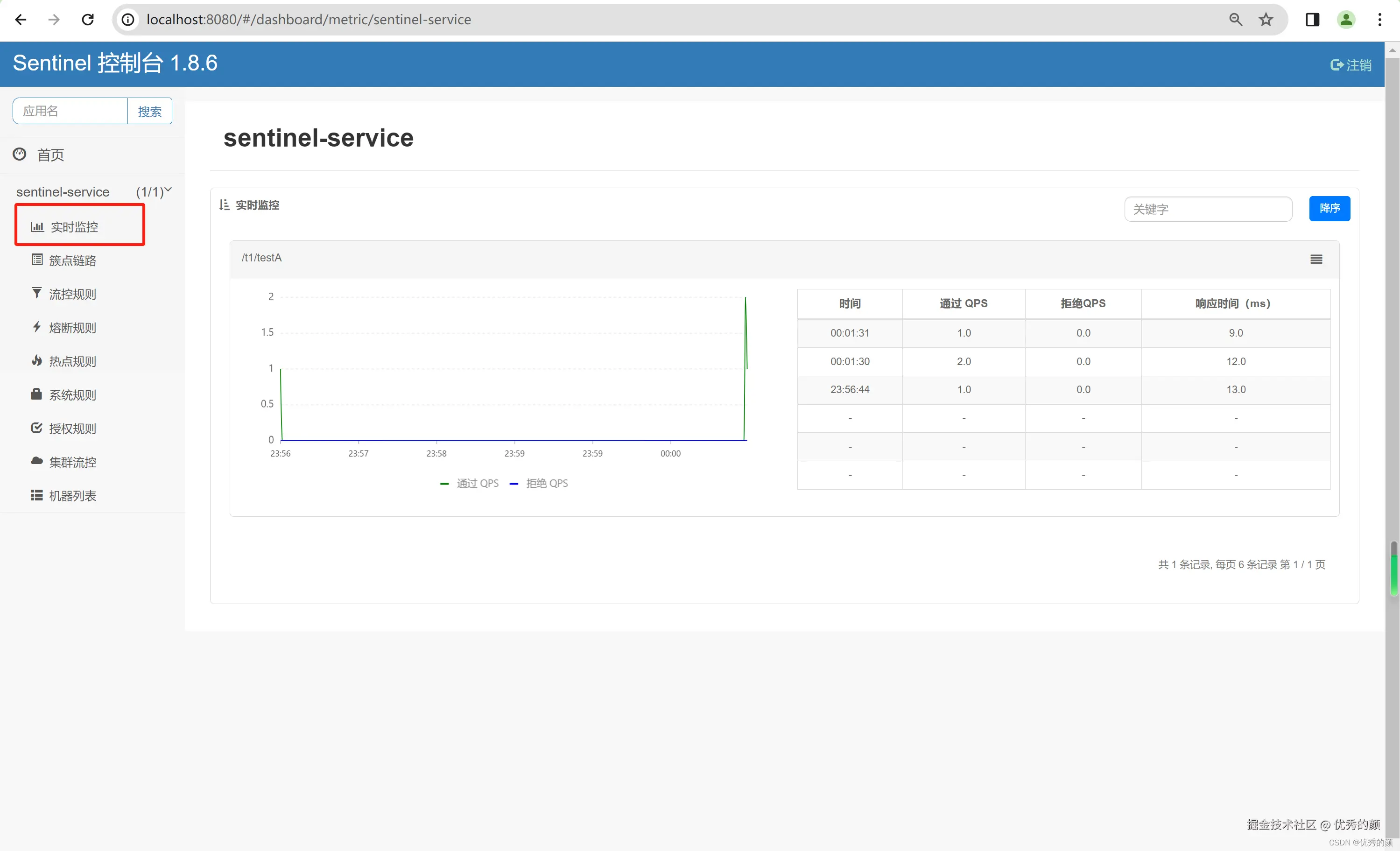This screenshot has height=851, width=1400.
Task: Open the browser zoom magnifier icon
Action: coord(1235,20)
